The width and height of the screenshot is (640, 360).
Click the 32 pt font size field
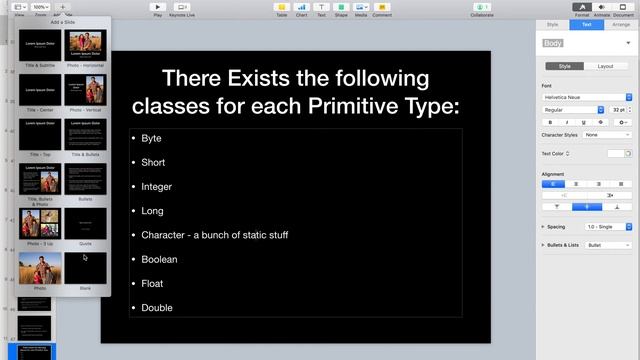(618, 110)
